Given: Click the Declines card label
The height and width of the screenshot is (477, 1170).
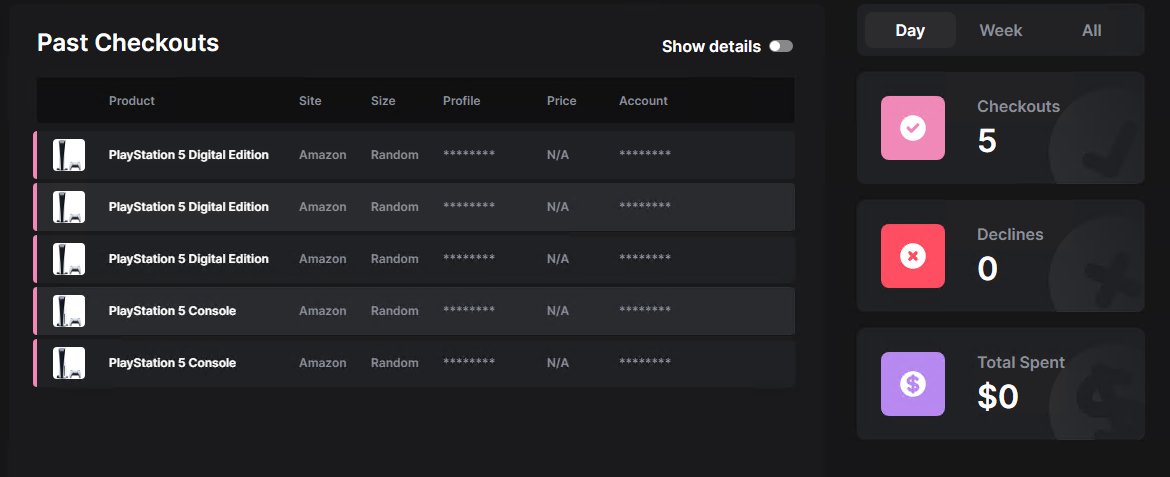Looking at the screenshot, I should pyautogui.click(x=1010, y=234).
